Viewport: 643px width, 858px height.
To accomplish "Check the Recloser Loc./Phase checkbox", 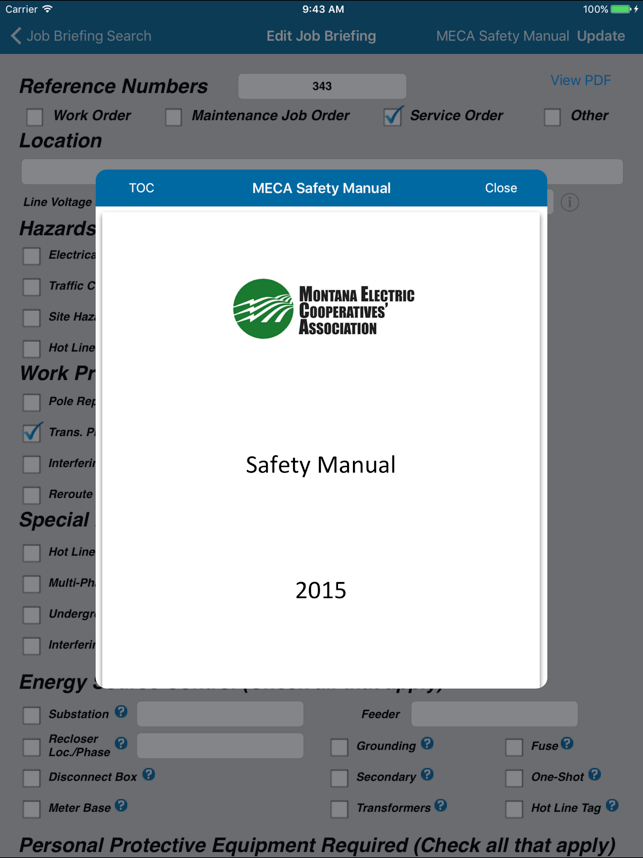I will (31, 747).
